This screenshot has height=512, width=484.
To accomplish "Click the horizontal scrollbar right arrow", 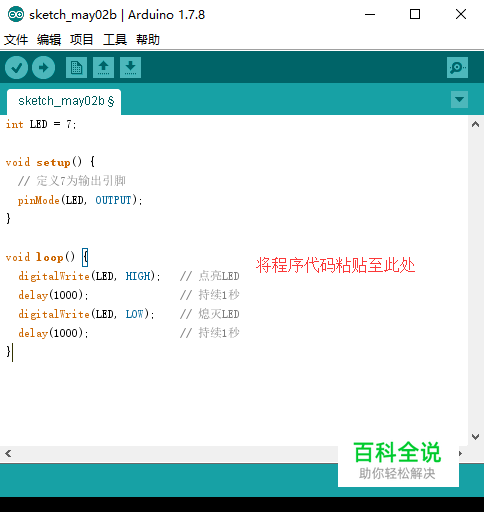I will [x=460, y=453].
